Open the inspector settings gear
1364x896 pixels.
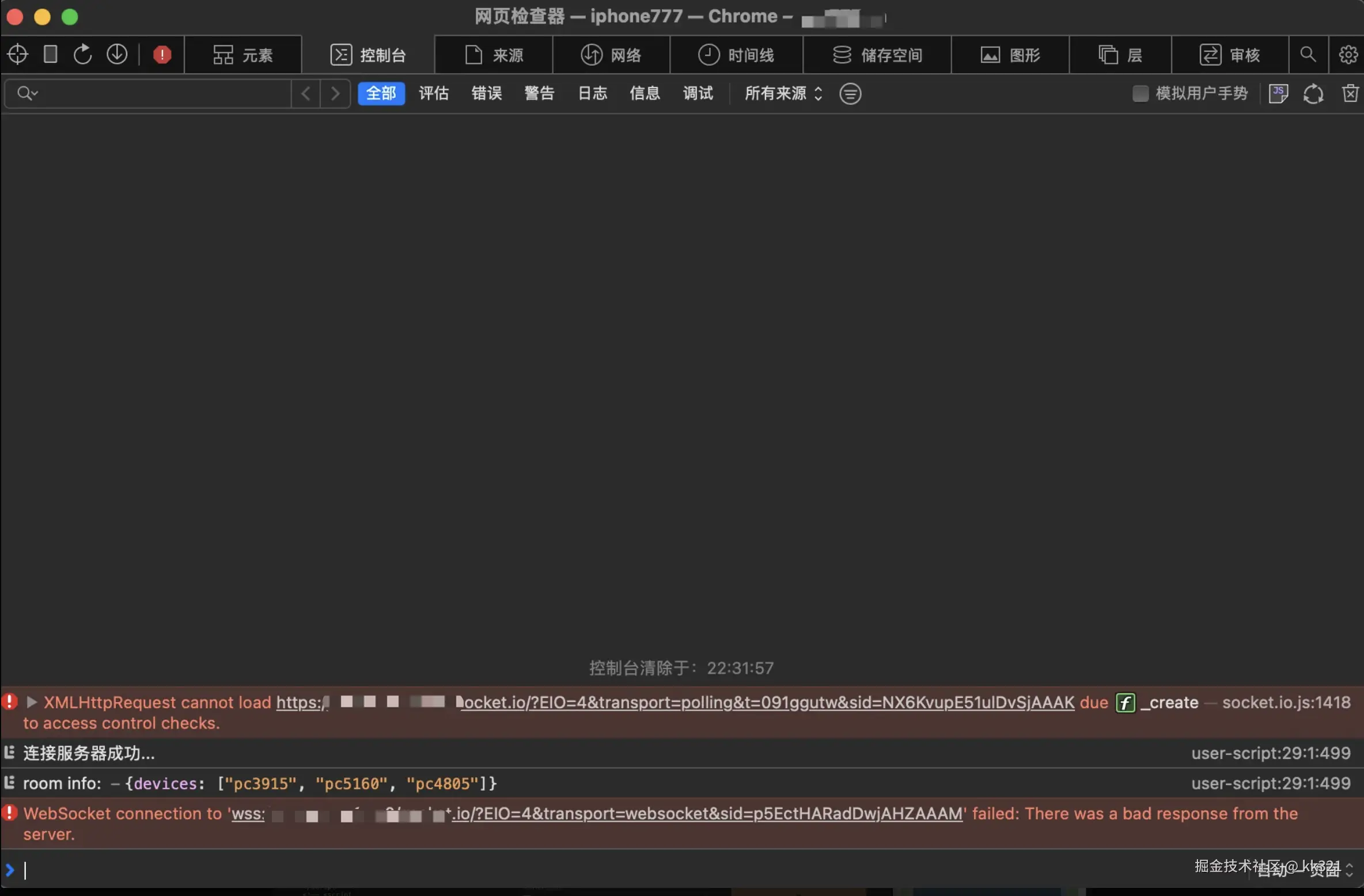pyautogui.click(x=1347, y=55)
